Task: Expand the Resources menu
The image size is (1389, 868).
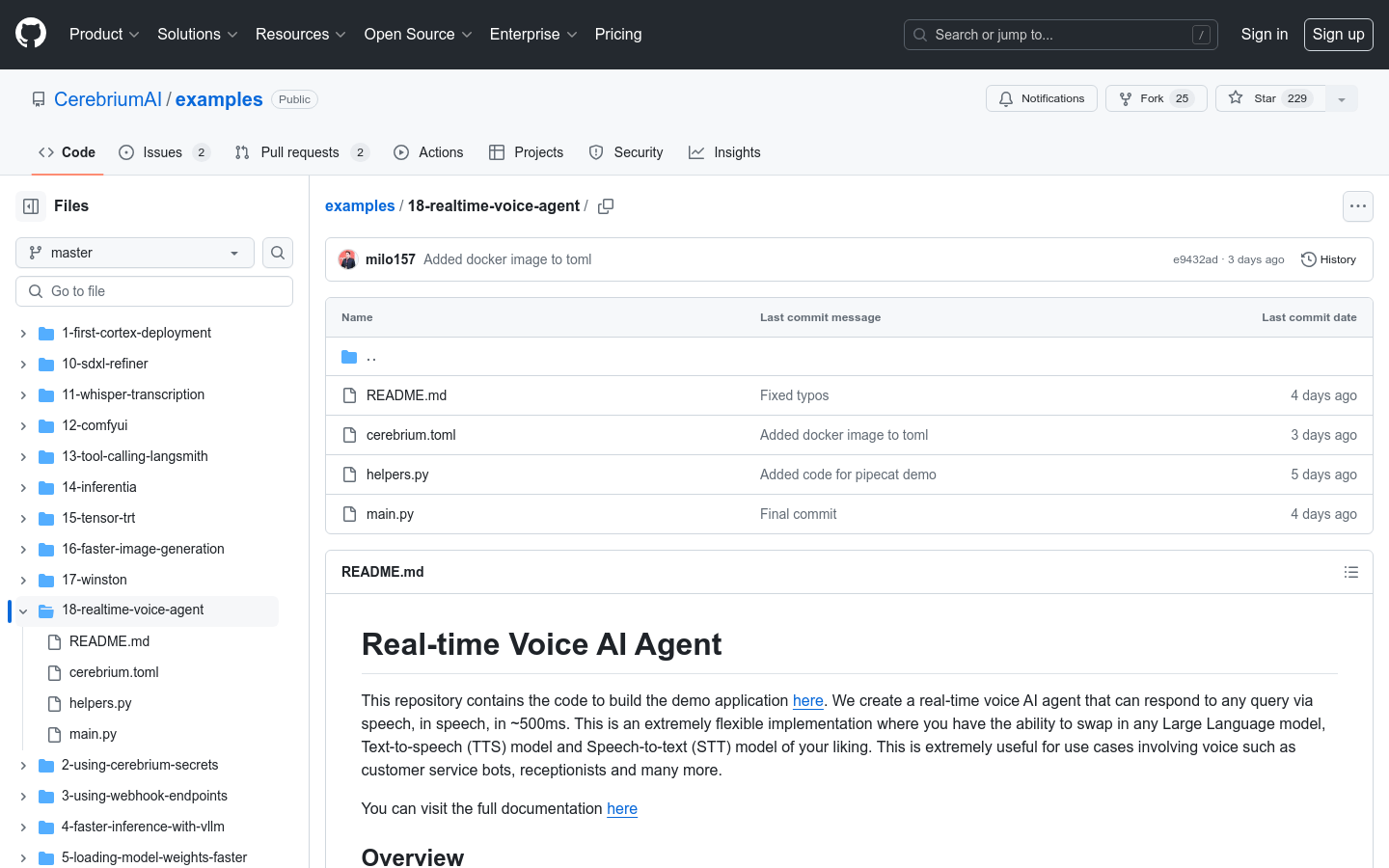Action: [x=300, y=34]
